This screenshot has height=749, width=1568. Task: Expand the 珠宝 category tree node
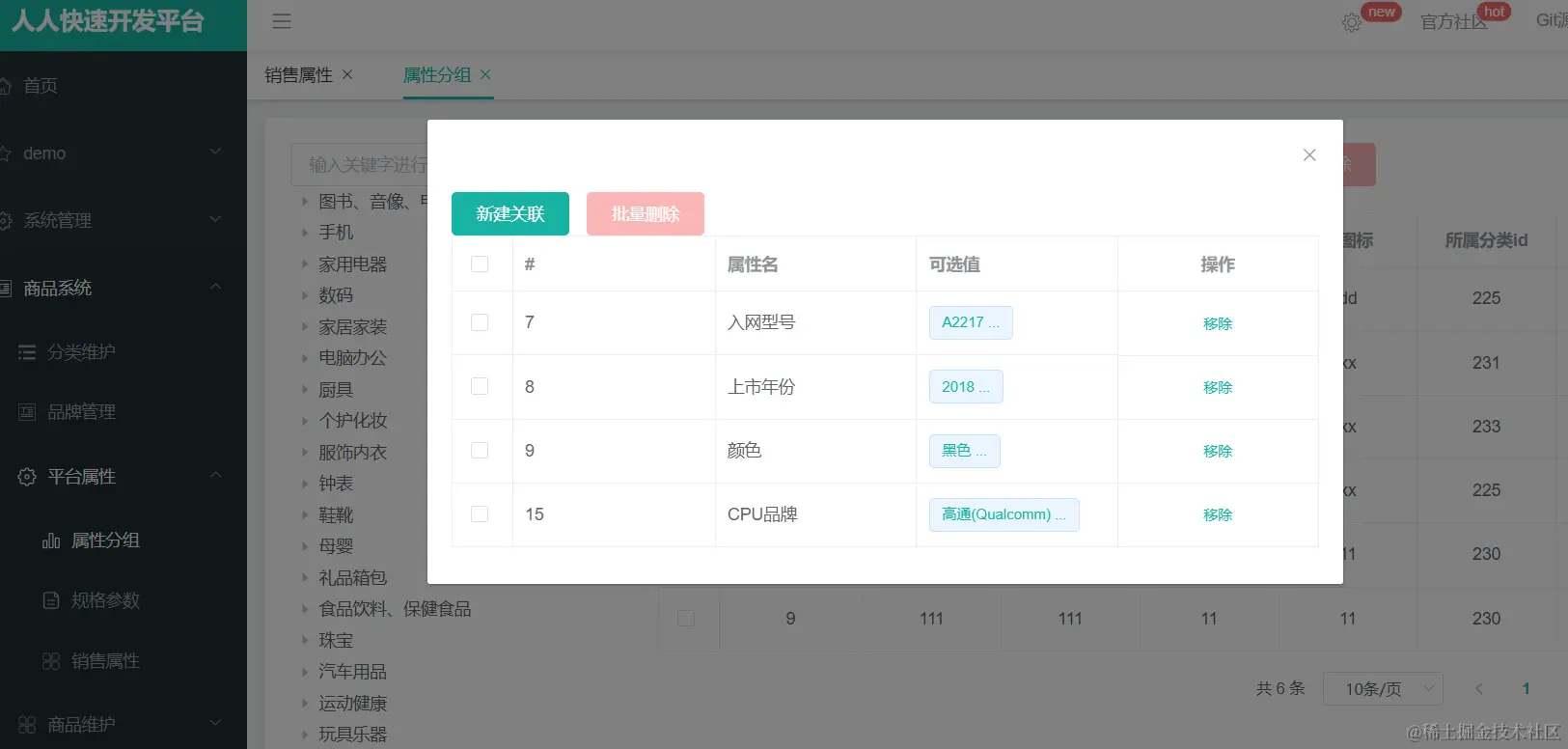pyautogui.click(x=305, y=641)
